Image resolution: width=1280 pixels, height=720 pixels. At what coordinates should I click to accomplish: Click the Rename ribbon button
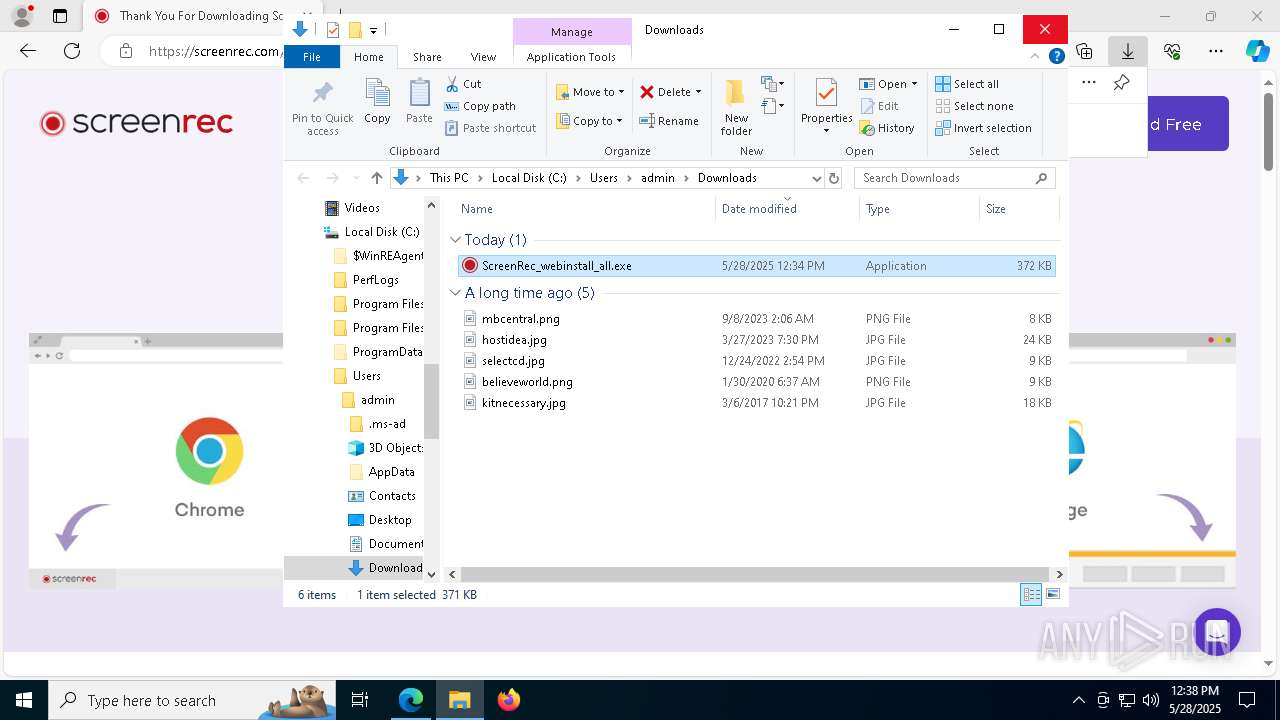pos(669,121)
